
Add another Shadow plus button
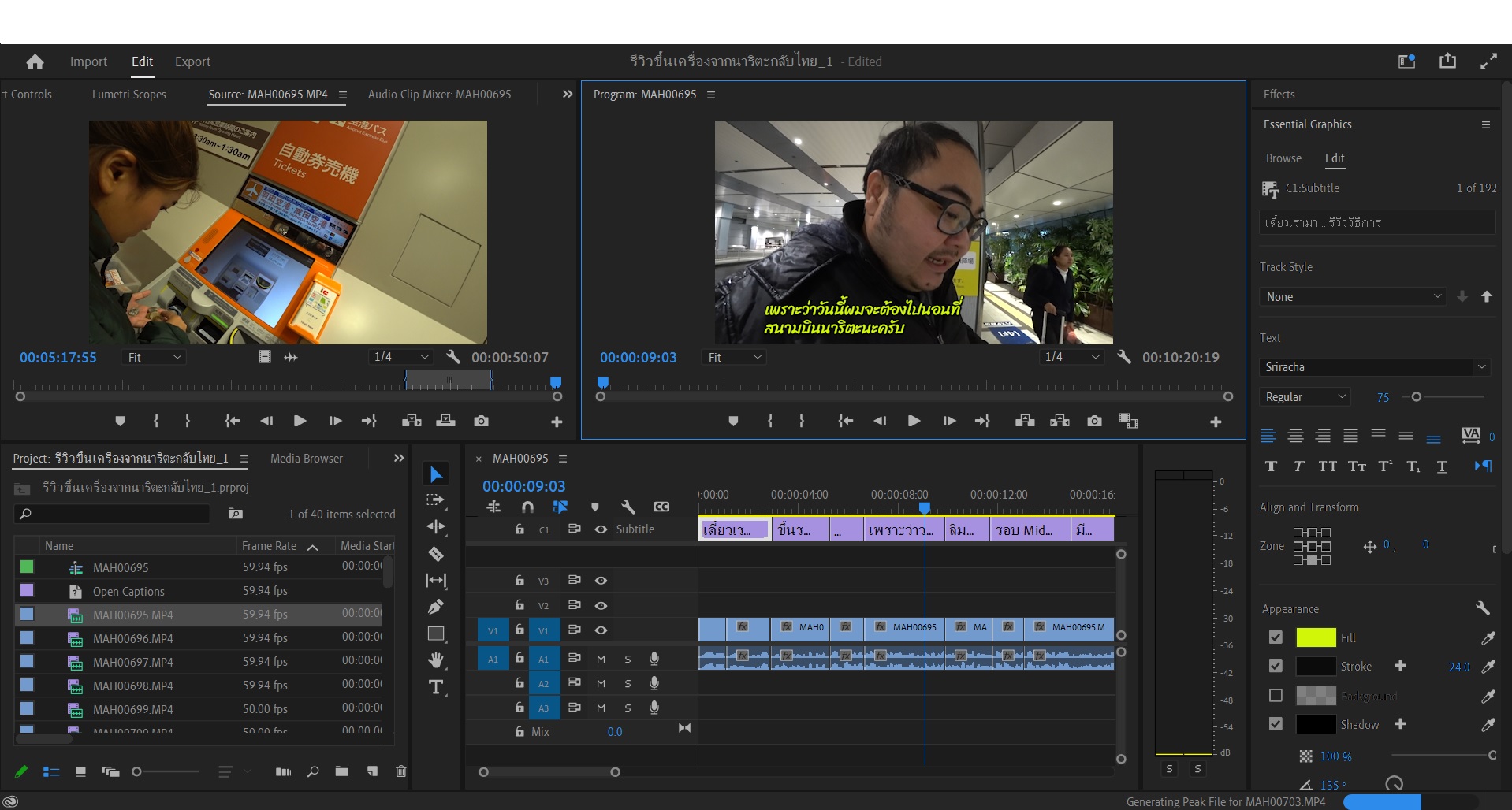click(1400, 723)
